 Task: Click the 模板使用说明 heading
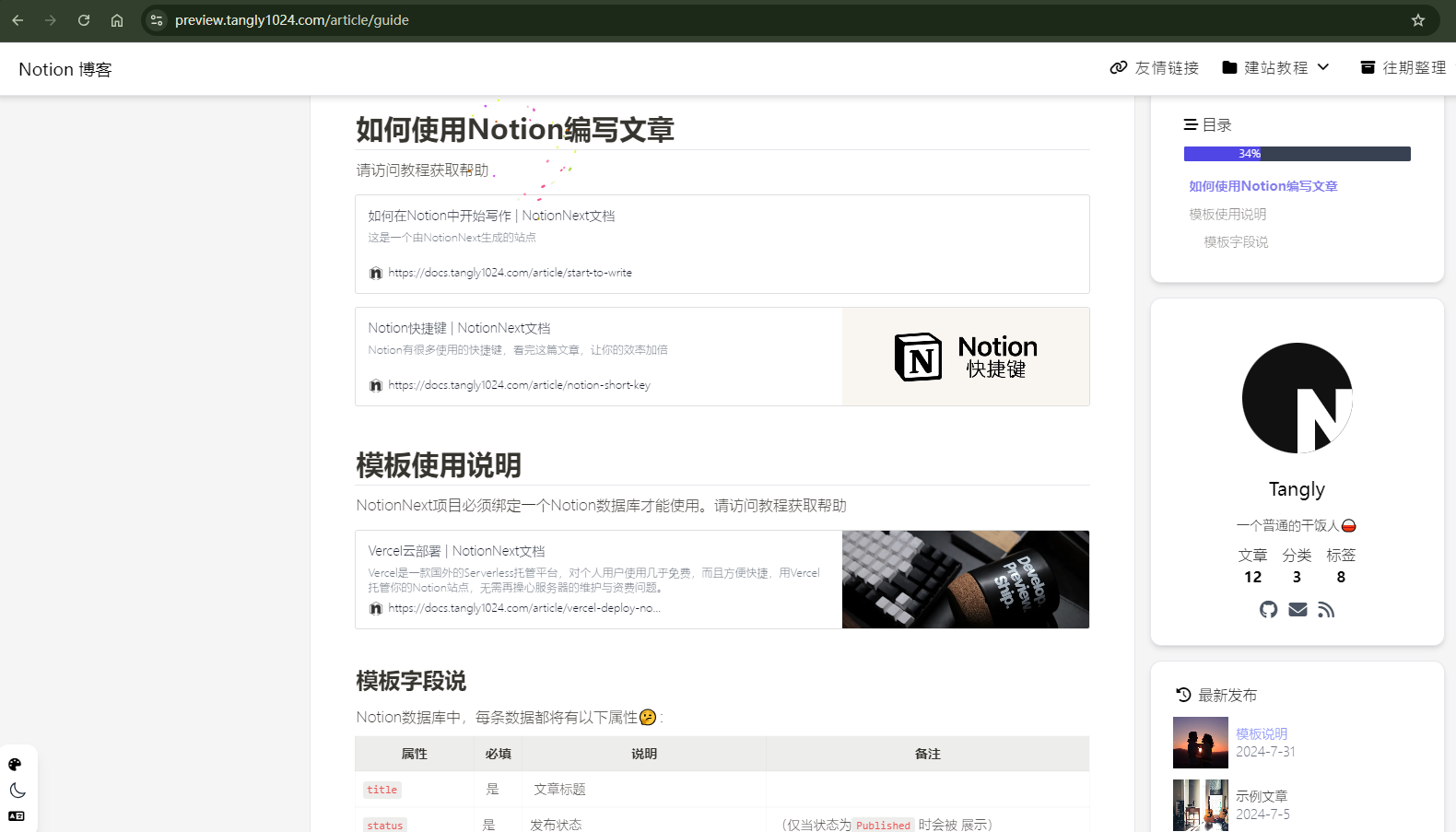(439, 465)
